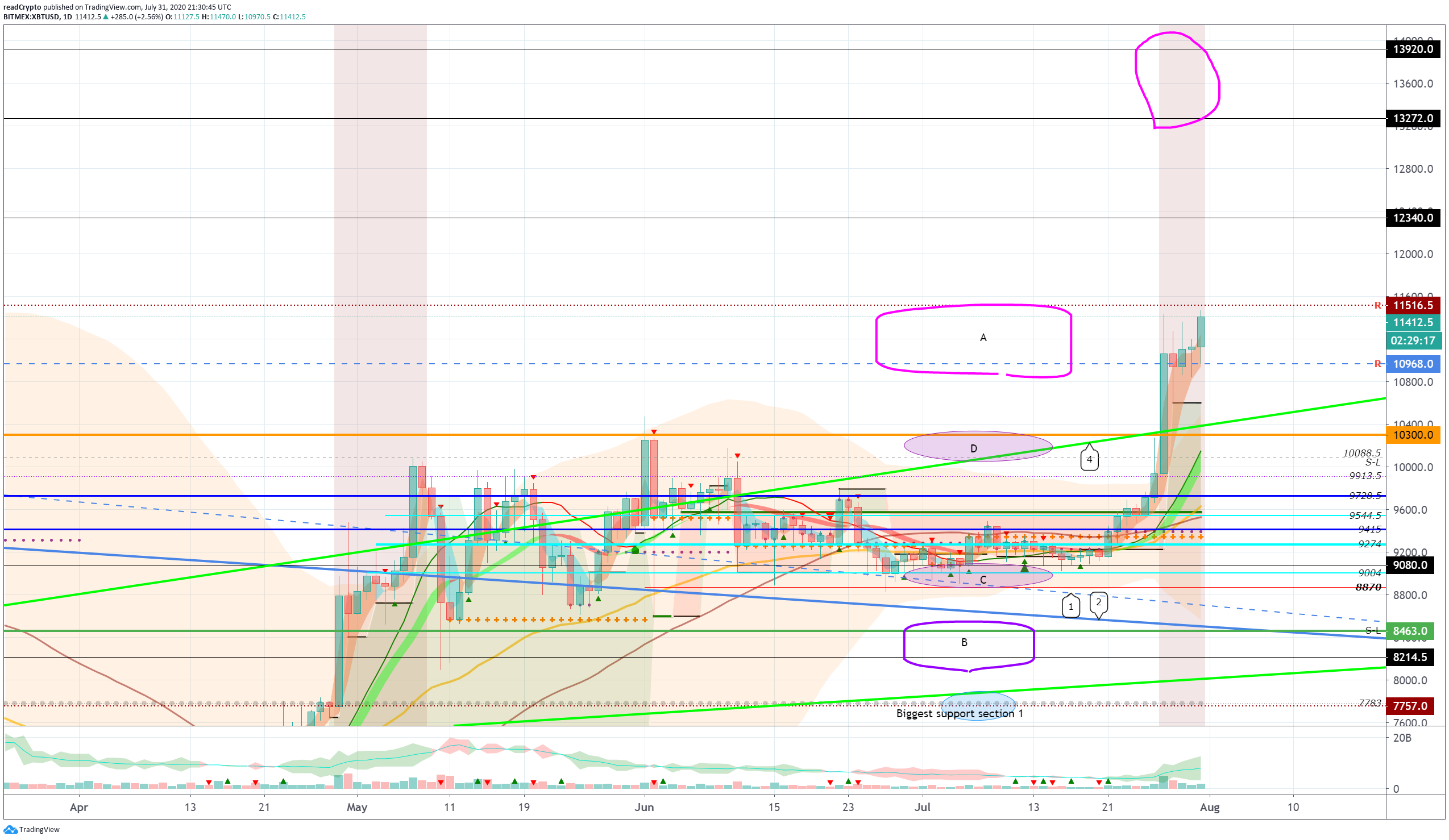Select the red 11516.5 resistance label

point(1413,305)
